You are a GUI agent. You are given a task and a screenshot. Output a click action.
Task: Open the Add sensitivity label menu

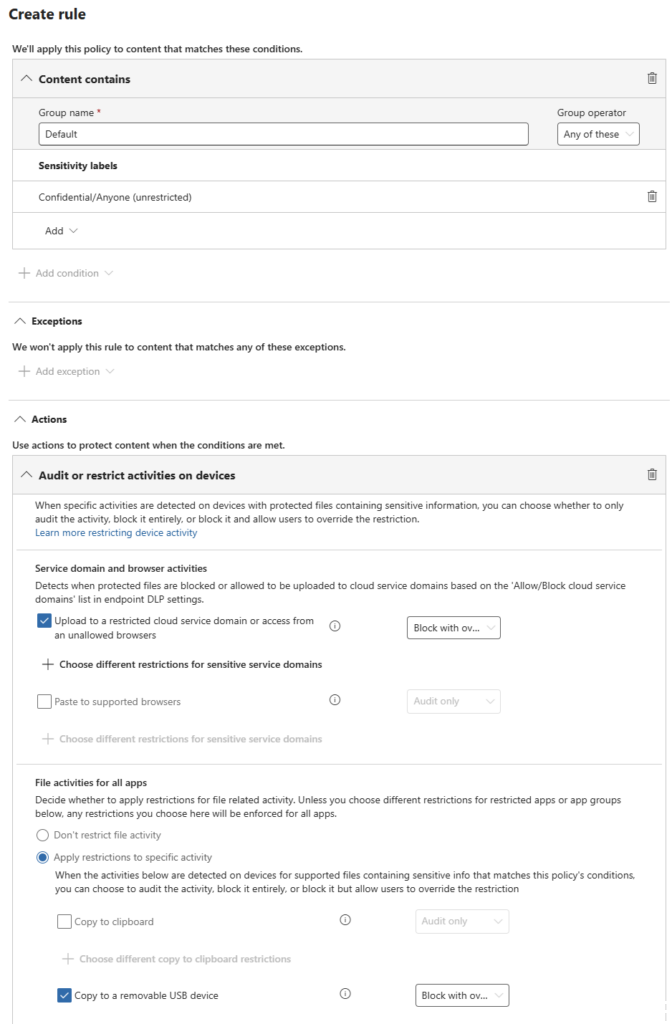(61, 231)
